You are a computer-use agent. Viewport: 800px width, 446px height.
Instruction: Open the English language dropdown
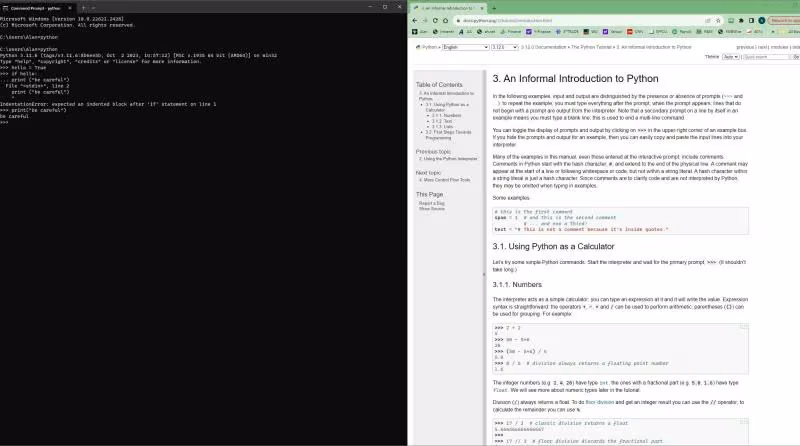(465, 47)
